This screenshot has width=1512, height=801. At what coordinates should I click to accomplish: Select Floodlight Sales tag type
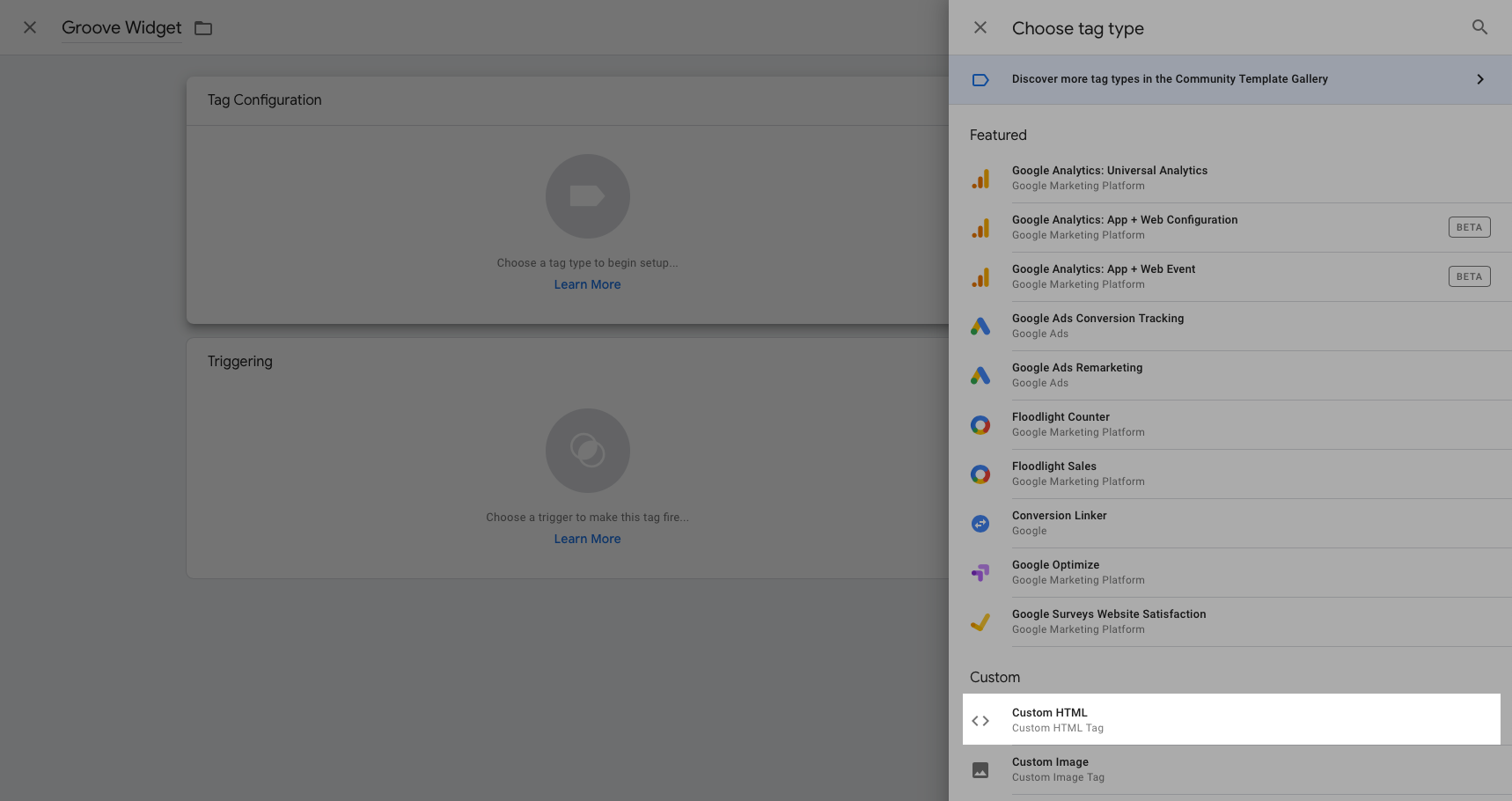coord(1230,474)
